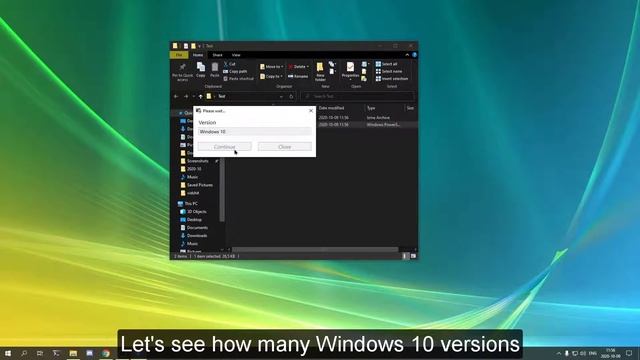Open the Move to dropdown
The height and width of the screenshot is (360, 640).
271,67
